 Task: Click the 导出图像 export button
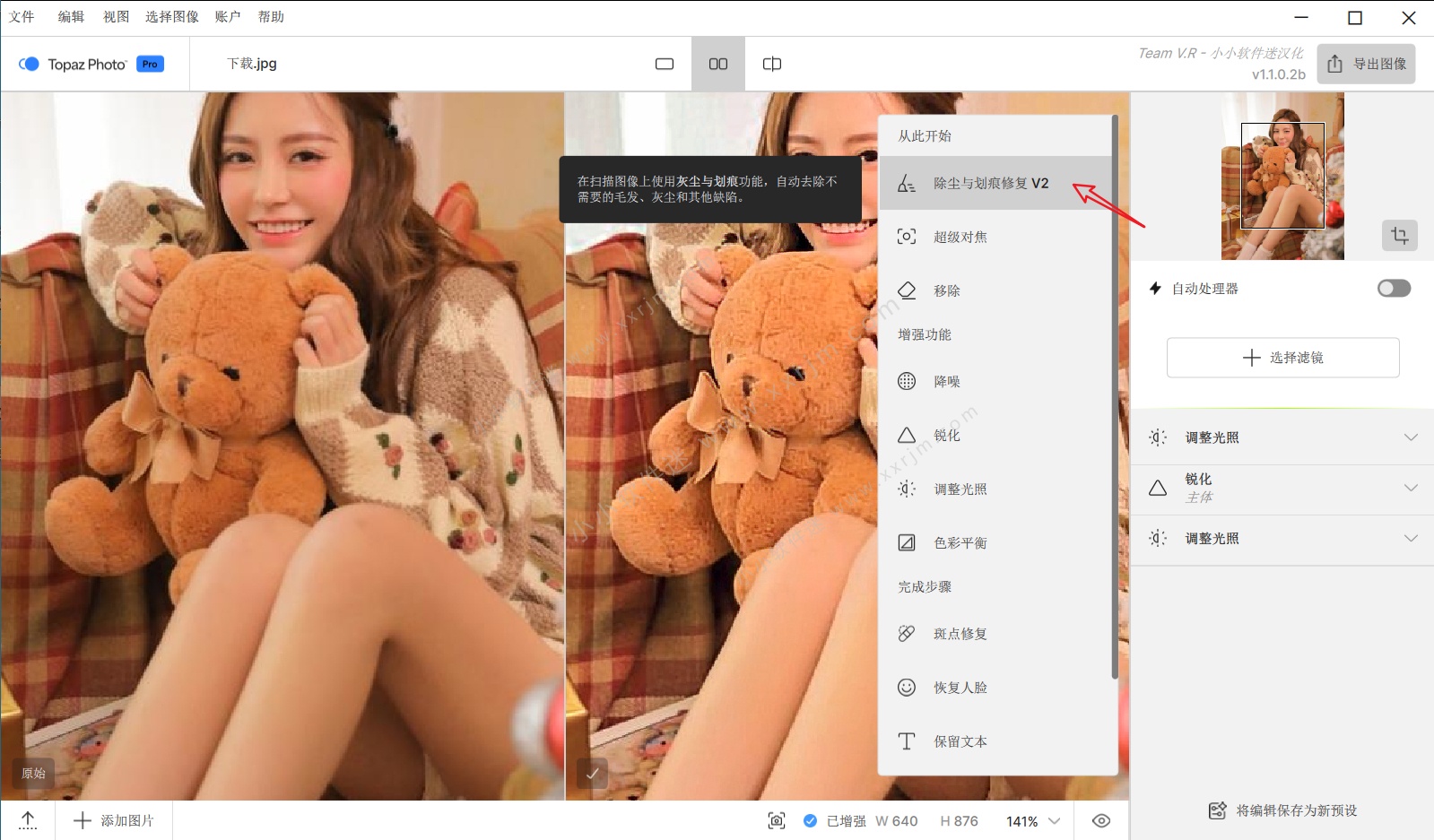pyautogui.click(x=1366, y=64)
